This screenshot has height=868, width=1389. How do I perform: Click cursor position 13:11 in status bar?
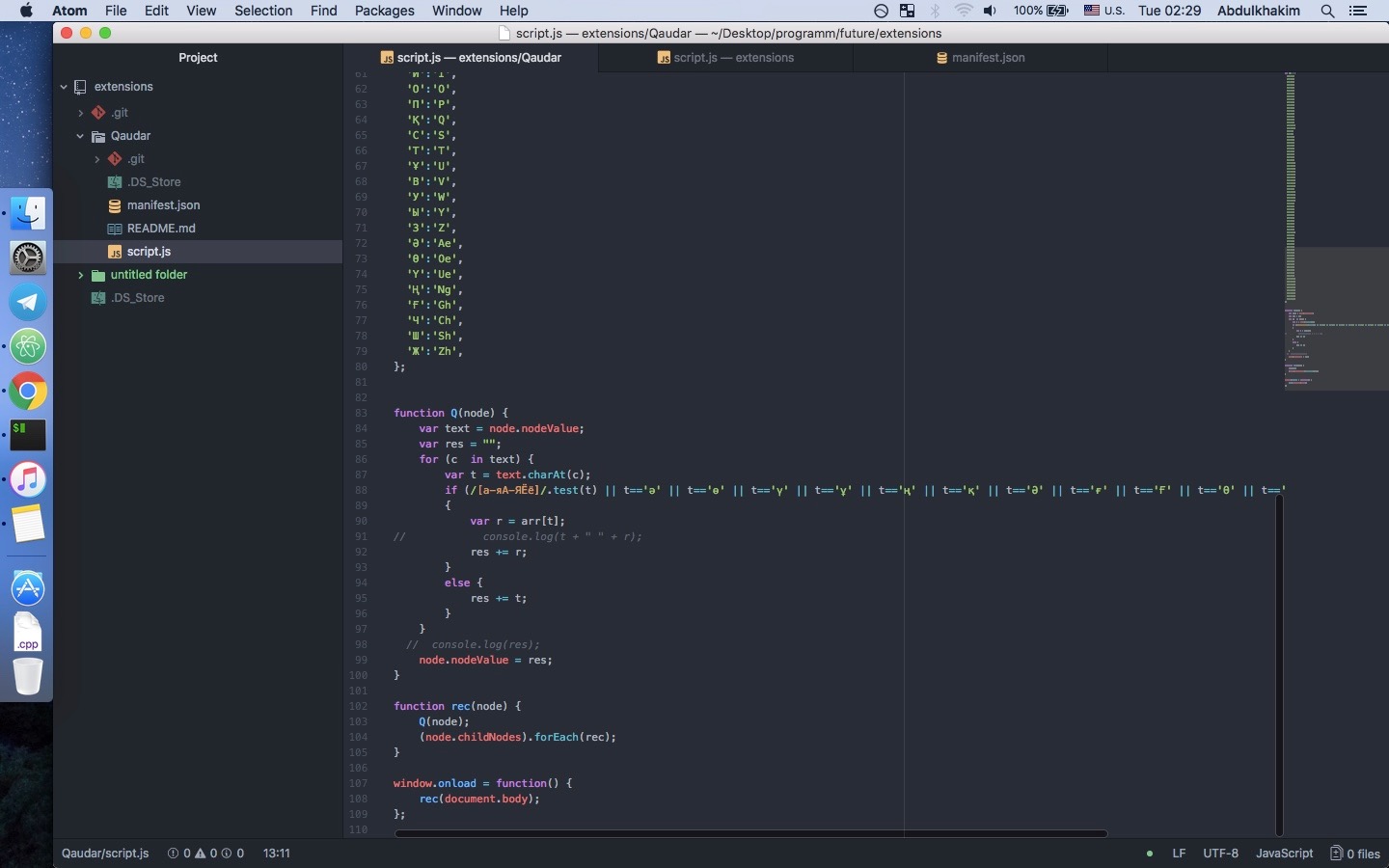click(x=277, y=854)
